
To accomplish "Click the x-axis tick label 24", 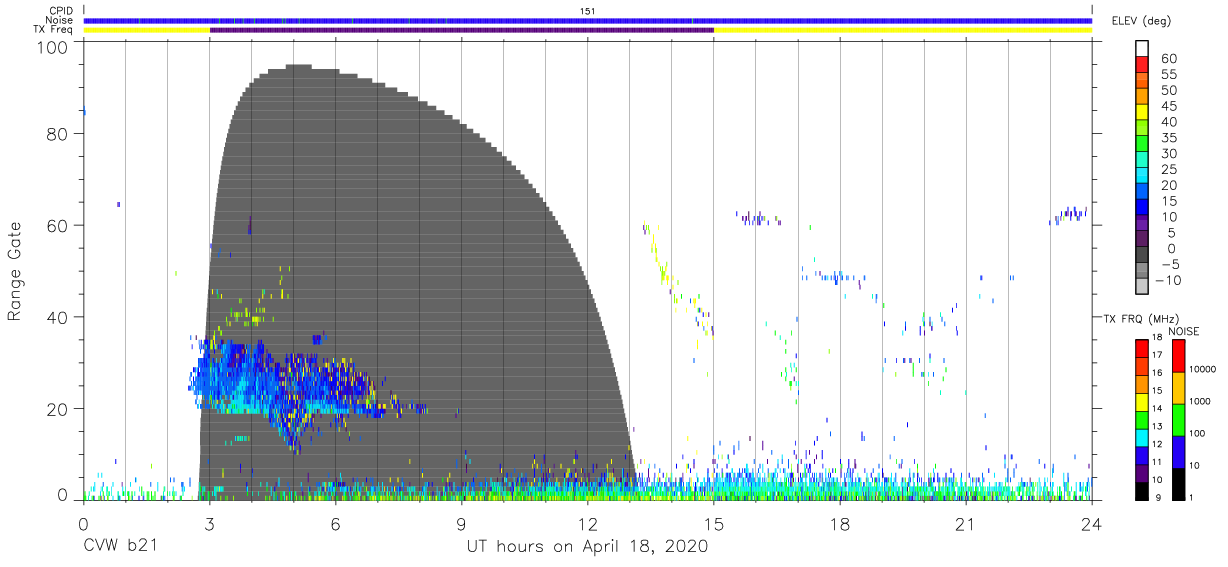I will 1092,523.
